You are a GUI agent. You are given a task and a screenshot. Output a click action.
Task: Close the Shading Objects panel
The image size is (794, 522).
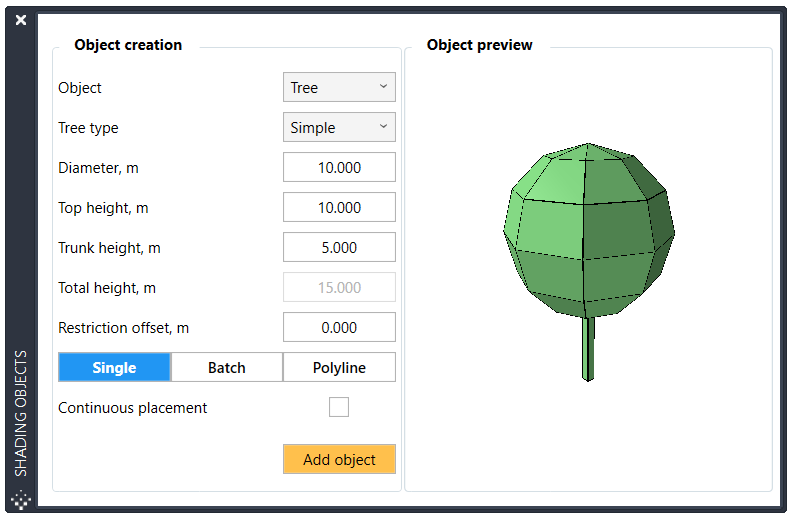21,20
